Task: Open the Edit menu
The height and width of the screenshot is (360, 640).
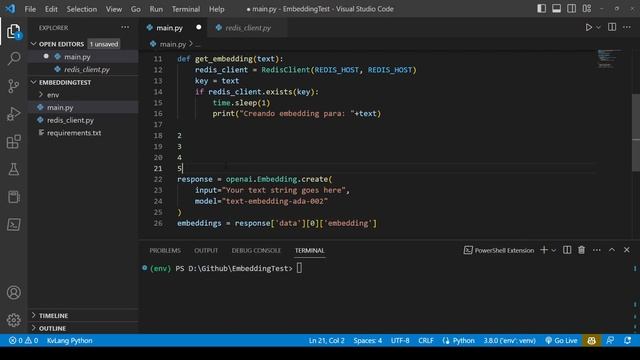Action: 51,9
